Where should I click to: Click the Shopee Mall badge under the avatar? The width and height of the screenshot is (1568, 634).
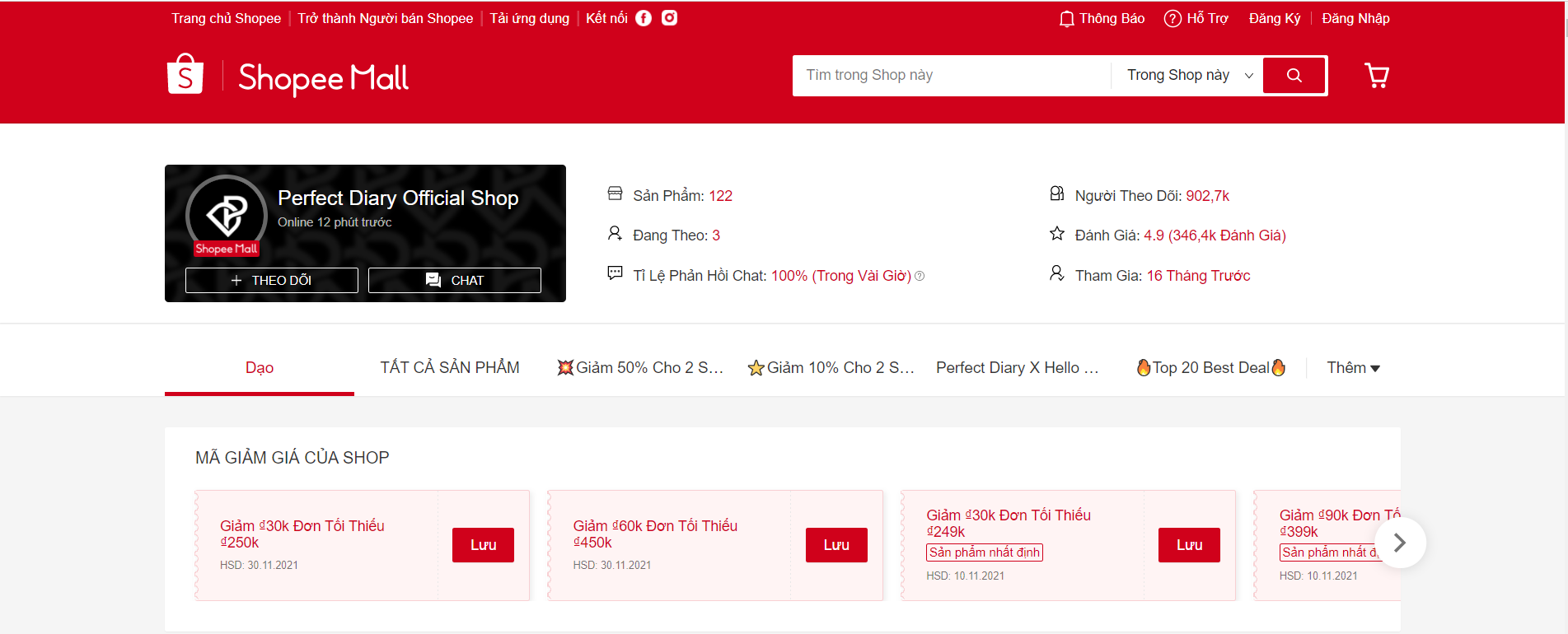[x=227, y=249]
